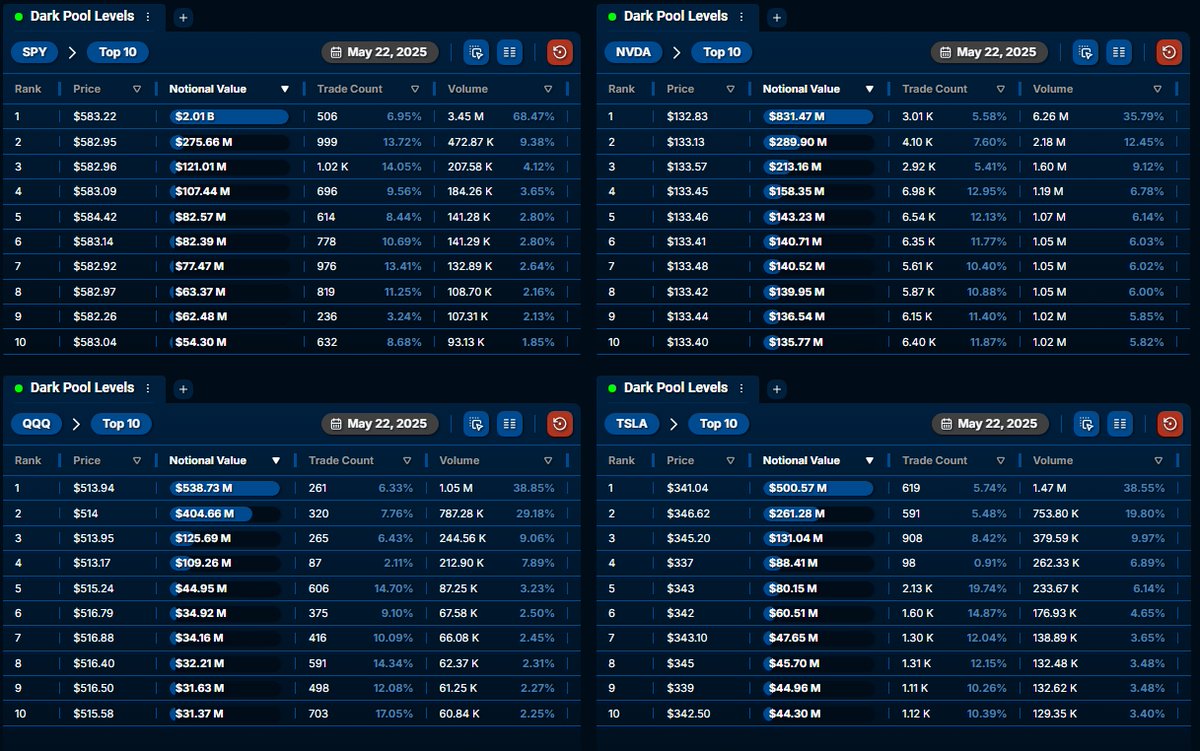The image size is (1200, 751).
Task: Open Price sort arrow in TSLA table
Action: [x=731, y=461]
